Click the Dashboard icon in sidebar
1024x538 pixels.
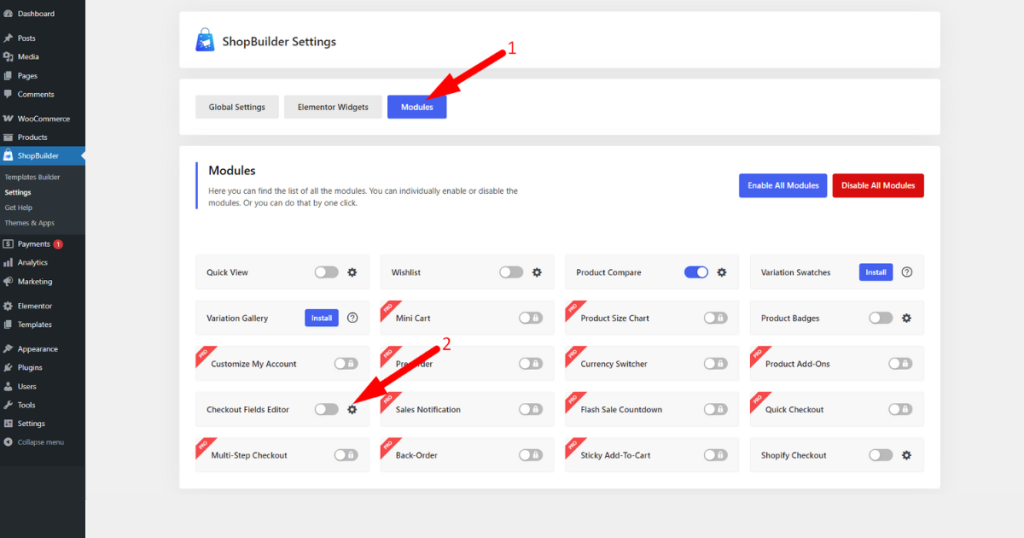tap(8, 13)
